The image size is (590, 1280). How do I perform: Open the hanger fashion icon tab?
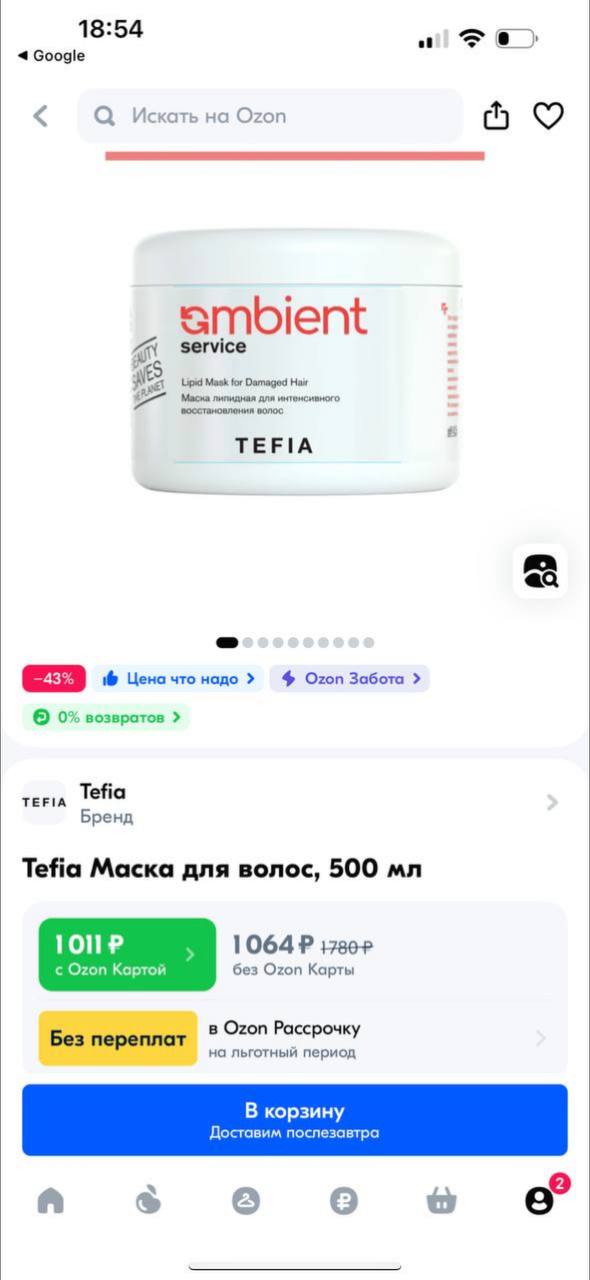[x=245, y=1201]
